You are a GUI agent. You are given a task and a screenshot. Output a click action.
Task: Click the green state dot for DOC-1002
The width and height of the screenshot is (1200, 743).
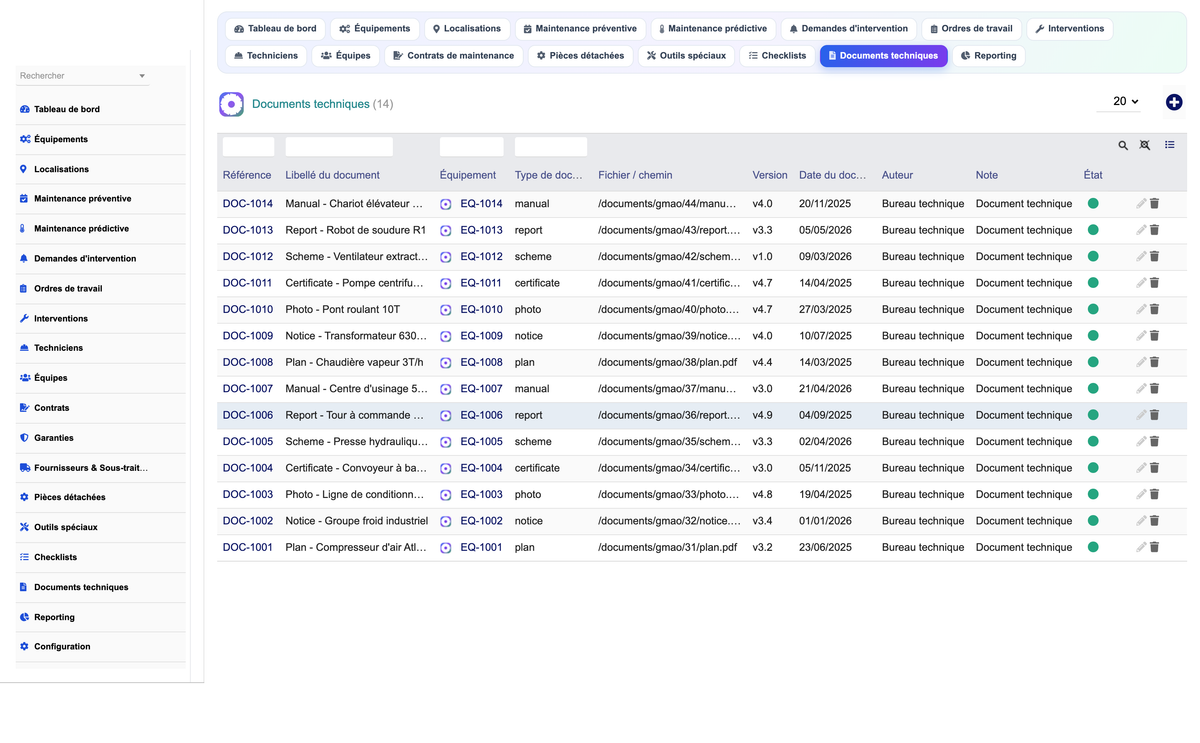coord(1093,521)
